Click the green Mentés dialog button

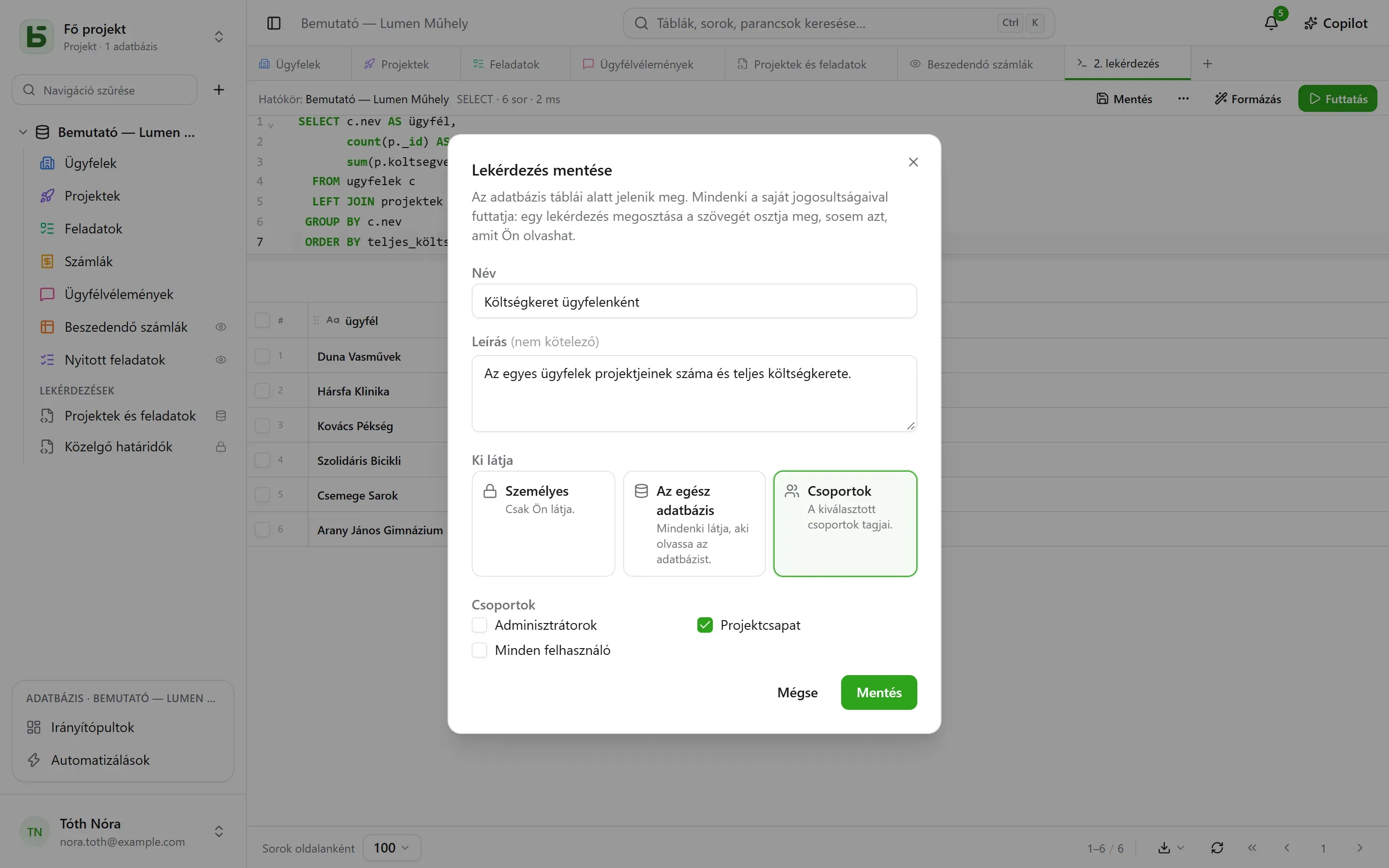pos(879,692)
